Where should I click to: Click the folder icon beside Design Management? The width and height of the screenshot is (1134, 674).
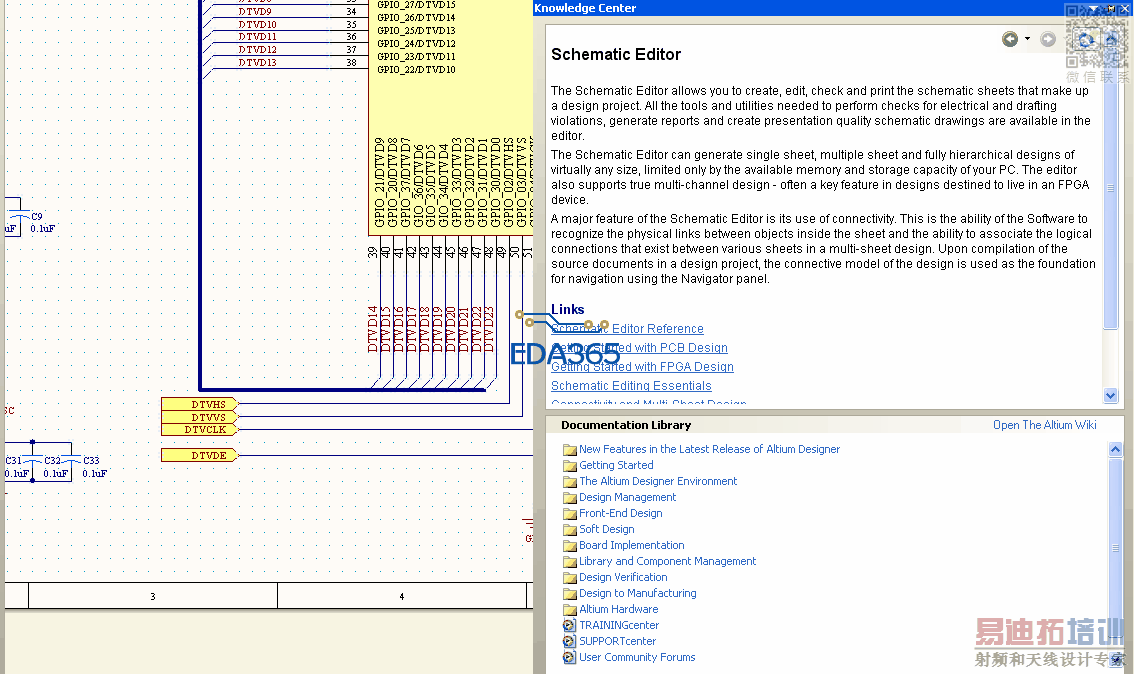coord(570,498)
